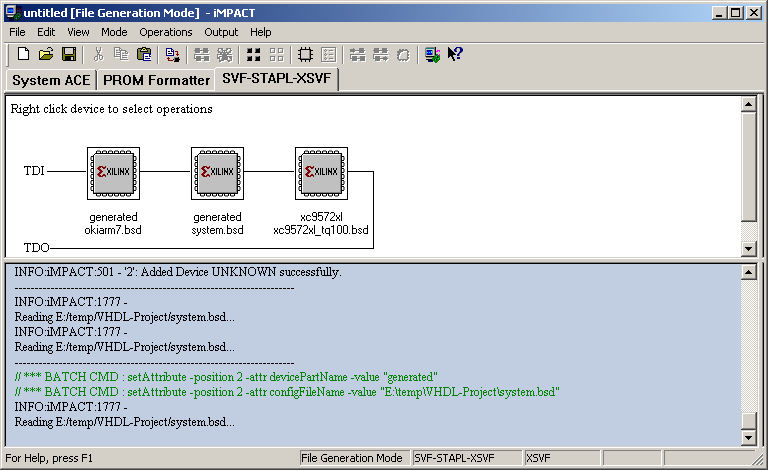
Task: Click the log pane scroll-up arrow
Action: (x=748, y=272)
